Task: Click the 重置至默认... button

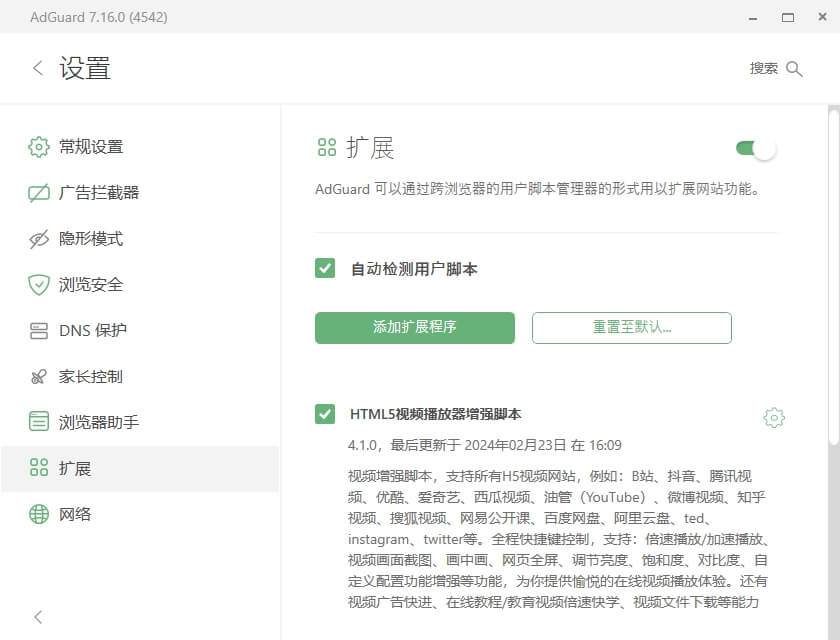Action: [632, 328]
